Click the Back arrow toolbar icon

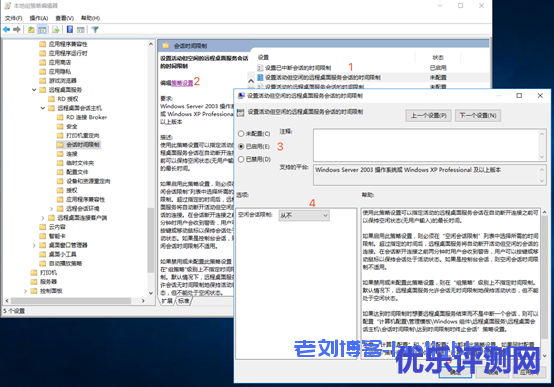[x=6, y=30]
